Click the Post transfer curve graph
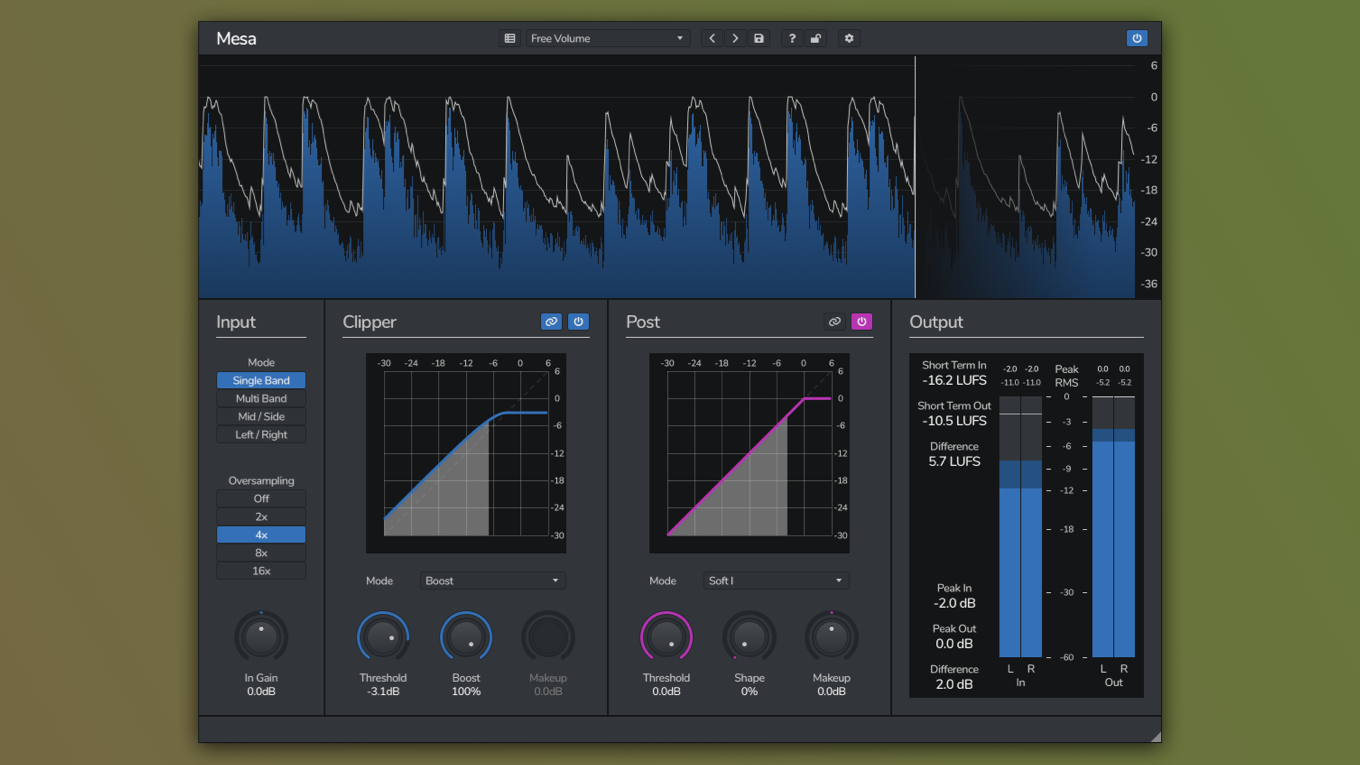 point(749,453)
